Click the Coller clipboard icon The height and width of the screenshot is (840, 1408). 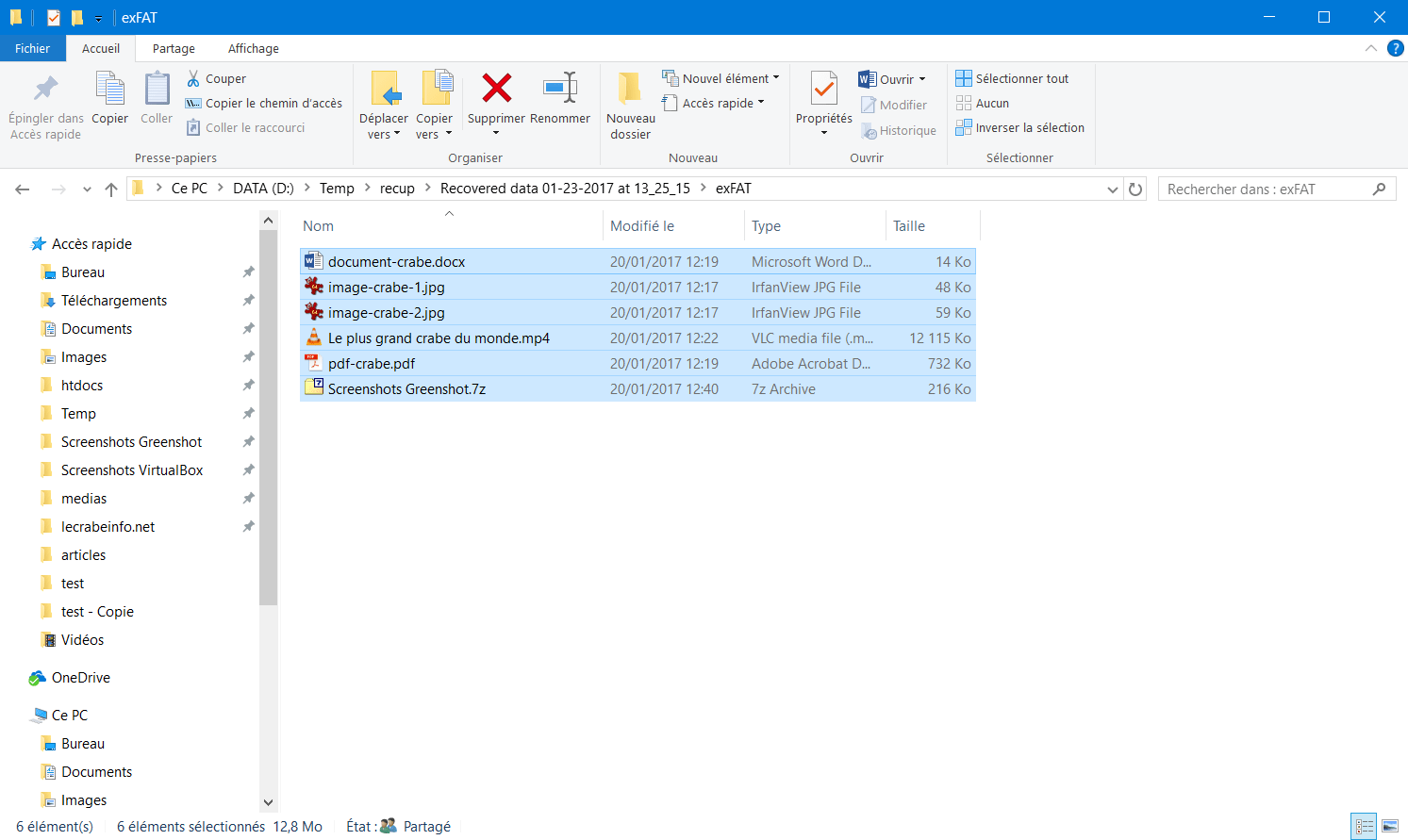point(157,90)
